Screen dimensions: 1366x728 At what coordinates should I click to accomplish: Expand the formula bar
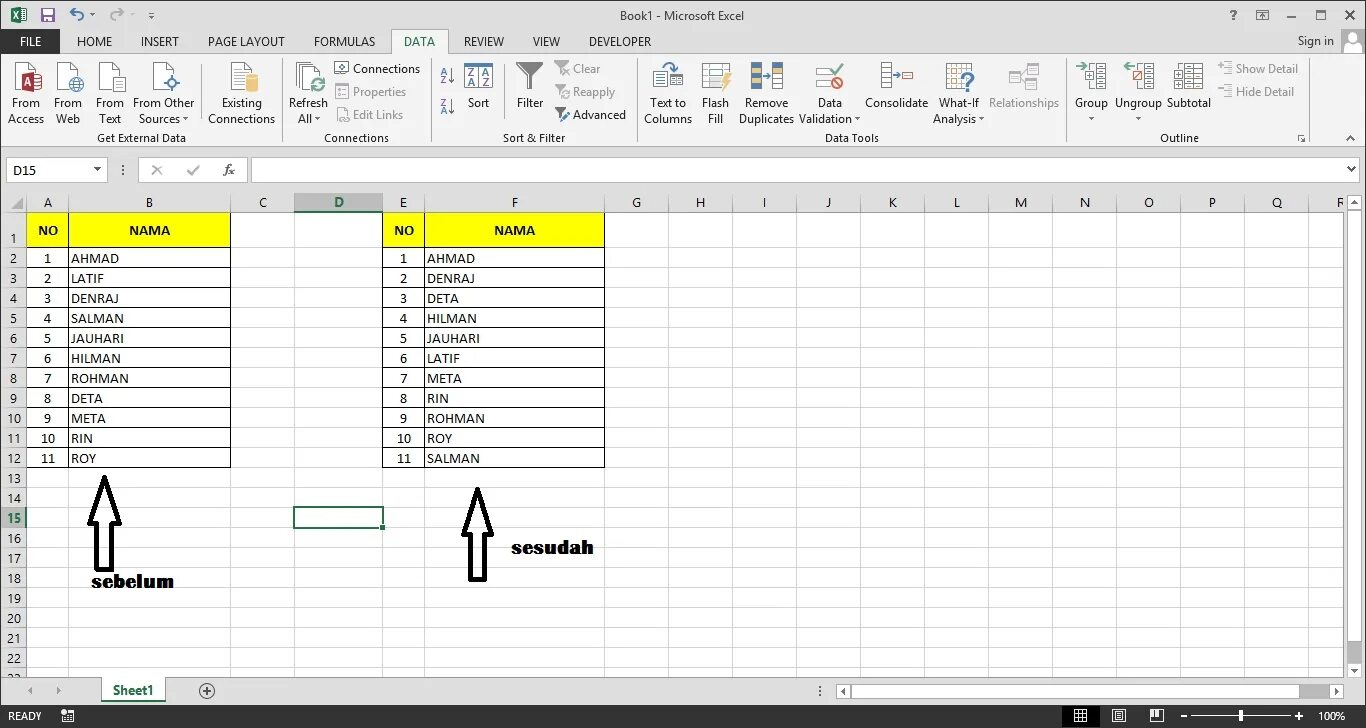point(1352,170)
